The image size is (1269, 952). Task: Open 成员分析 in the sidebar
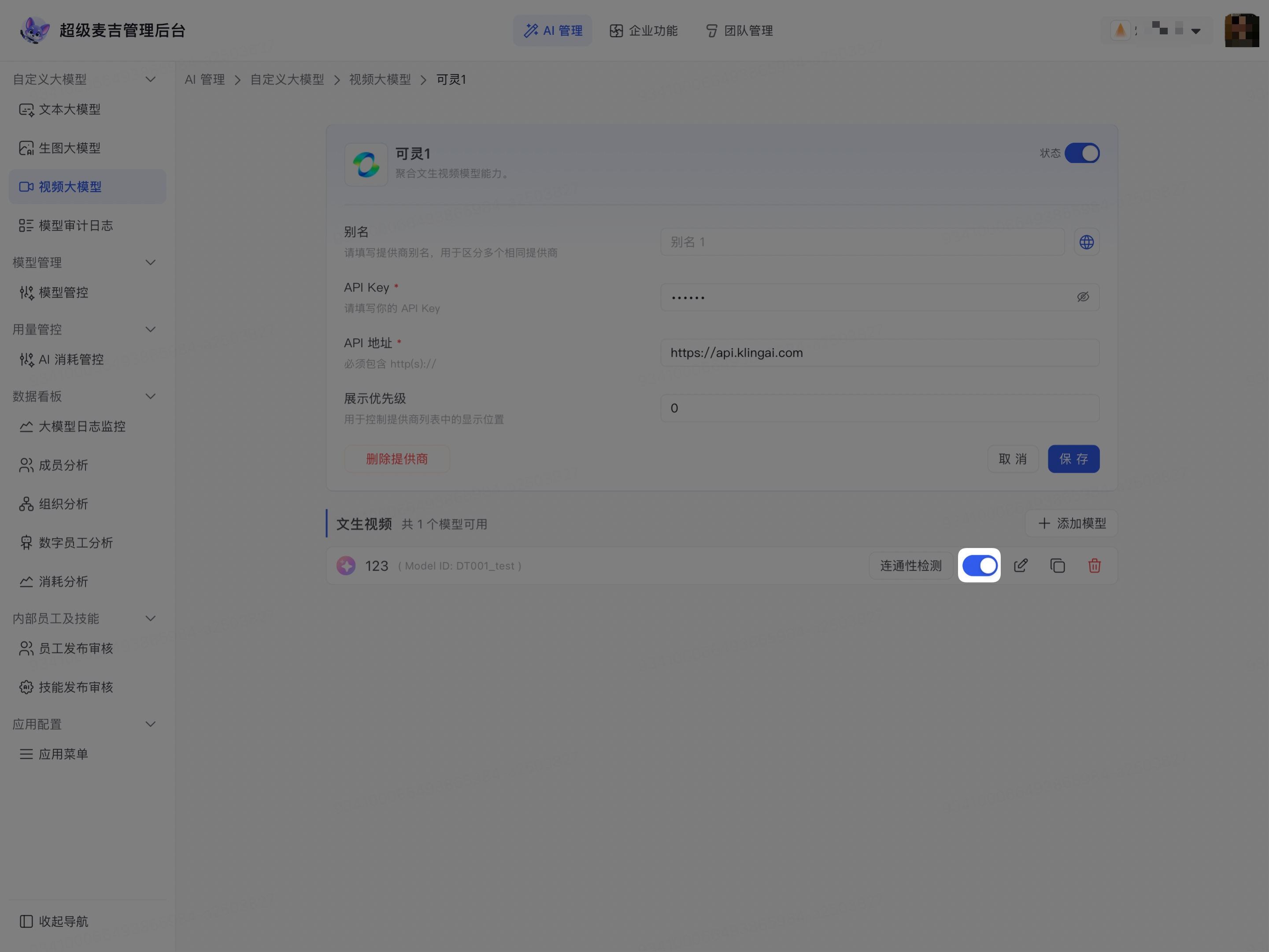click(87, 465)
